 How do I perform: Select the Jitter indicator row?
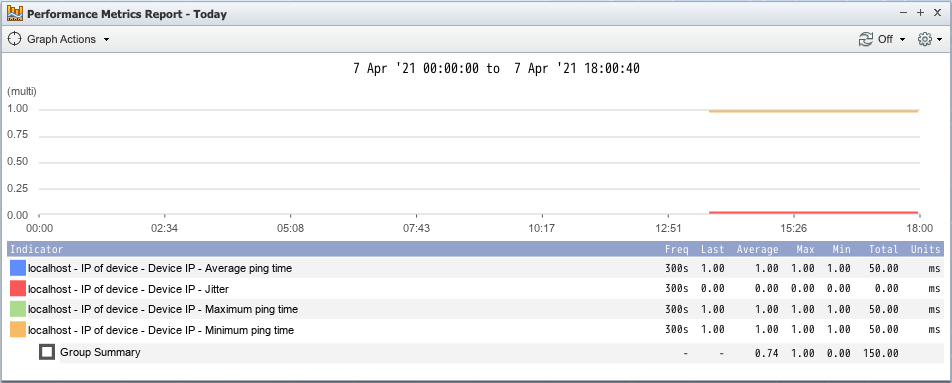[x=476, y=289]
